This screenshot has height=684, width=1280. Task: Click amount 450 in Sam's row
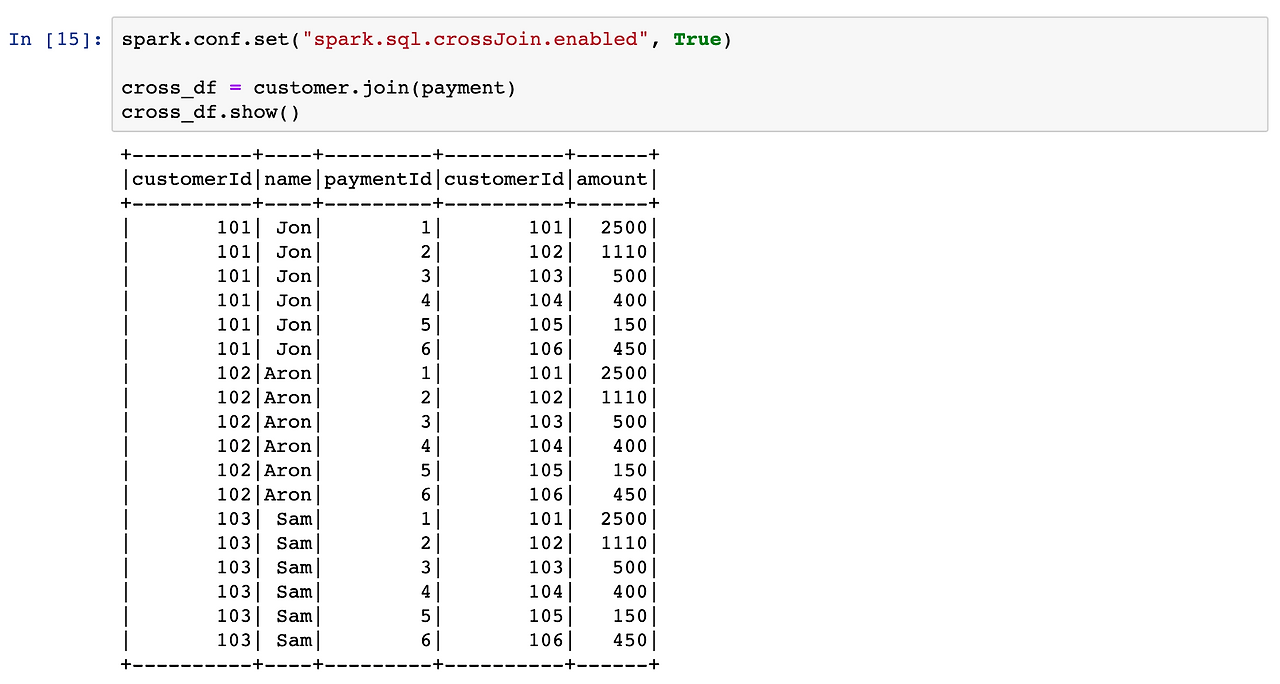pos(631,640)
